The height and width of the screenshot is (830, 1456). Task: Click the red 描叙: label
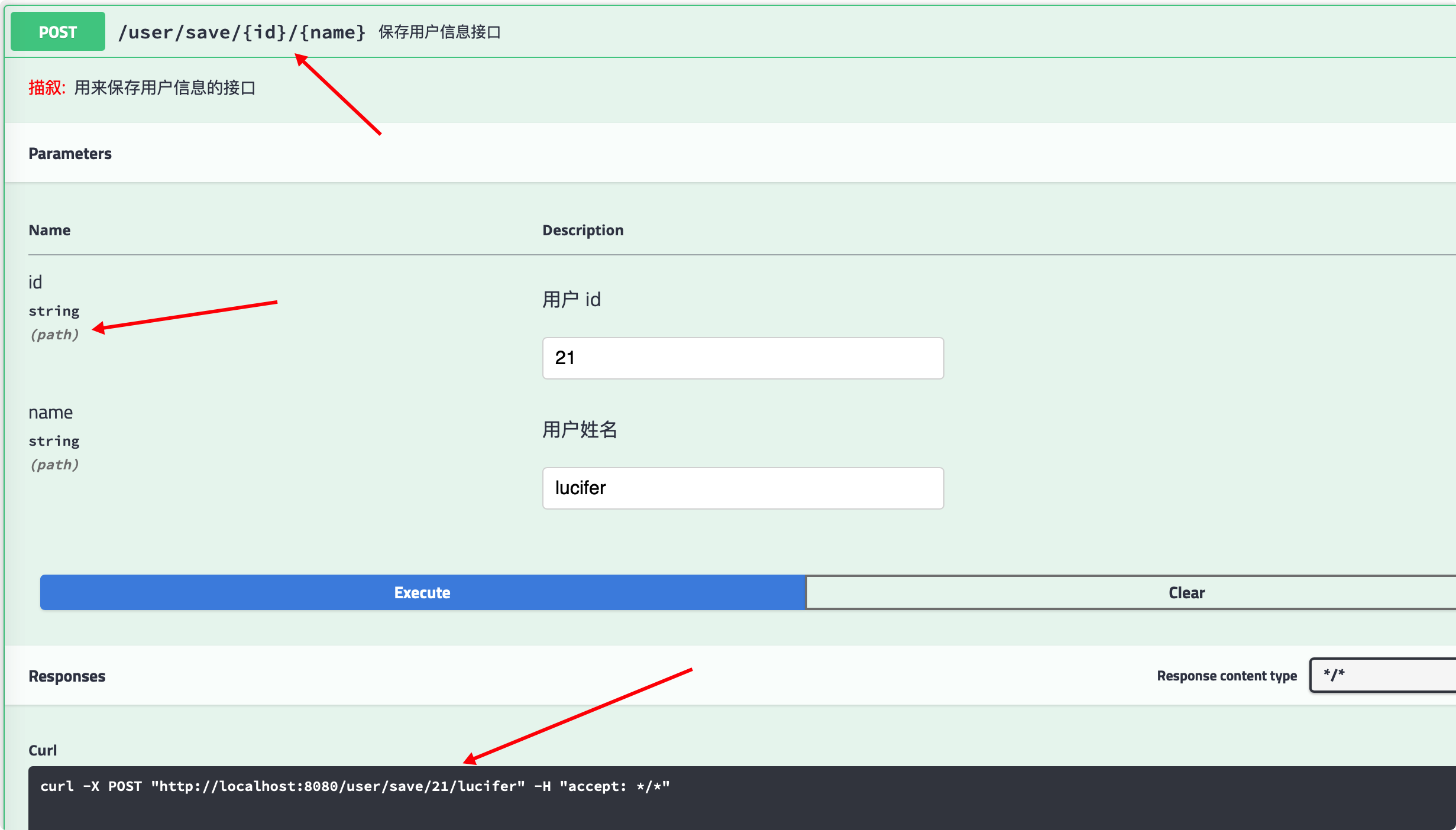(47, 88)
